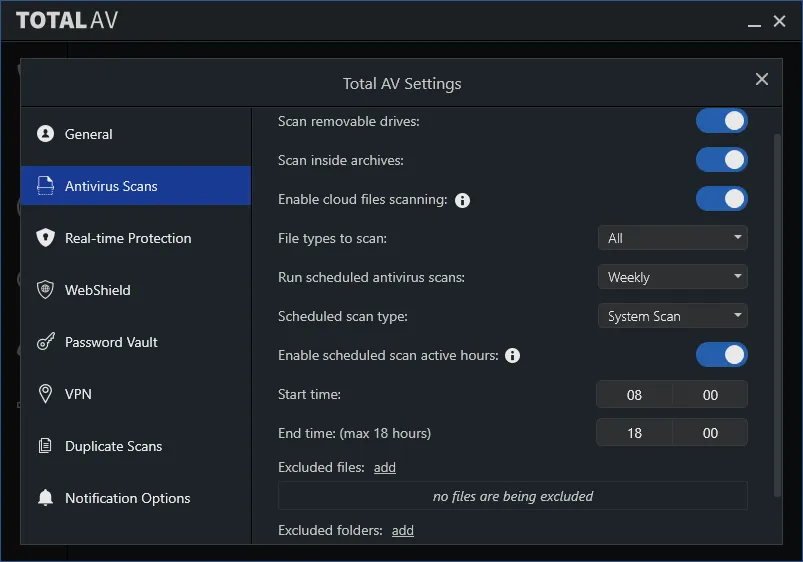Click the Antivirus Scans file icon

[45, 185]
